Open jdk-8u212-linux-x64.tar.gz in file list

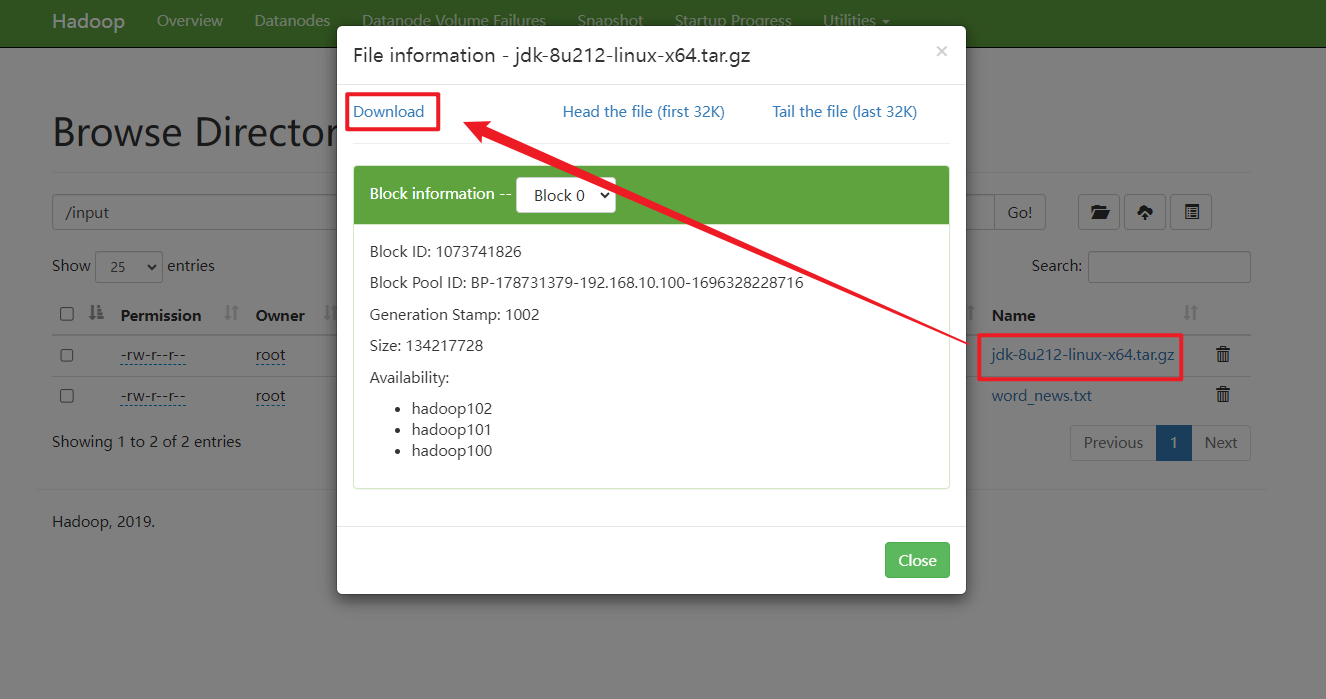1083,354
